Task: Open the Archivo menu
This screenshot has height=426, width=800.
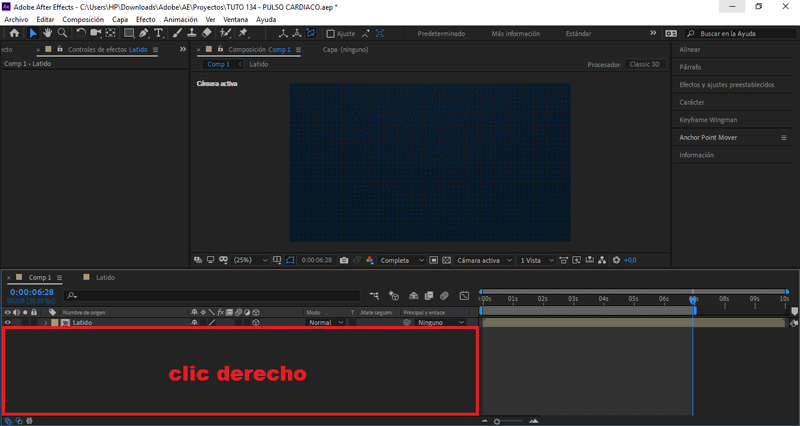Action: [x=16, y=19]
